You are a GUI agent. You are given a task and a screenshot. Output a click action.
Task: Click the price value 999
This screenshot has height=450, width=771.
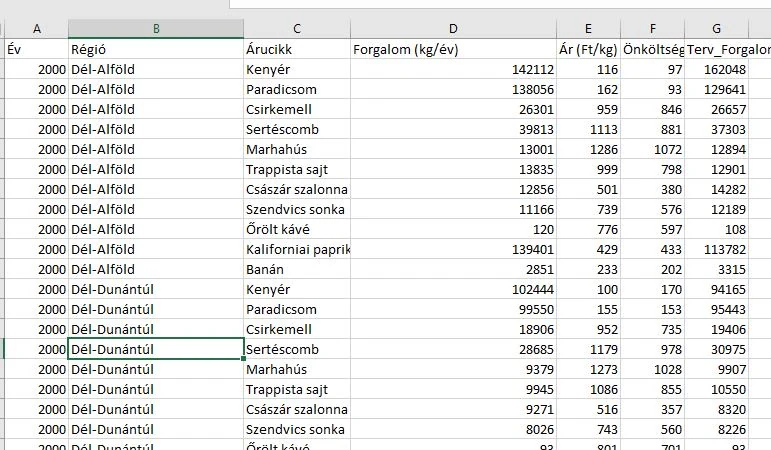click(x=589, y=169)
